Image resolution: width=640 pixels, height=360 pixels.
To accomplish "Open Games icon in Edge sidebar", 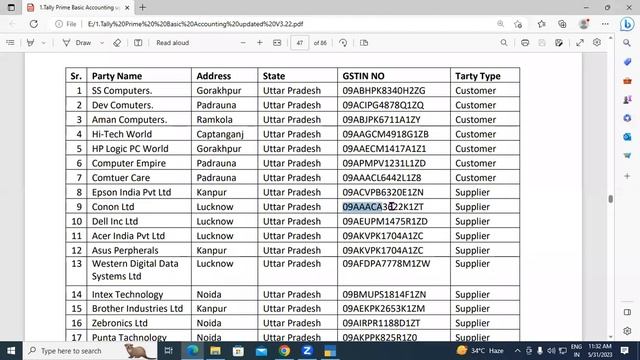I will [x=627, y=100].
